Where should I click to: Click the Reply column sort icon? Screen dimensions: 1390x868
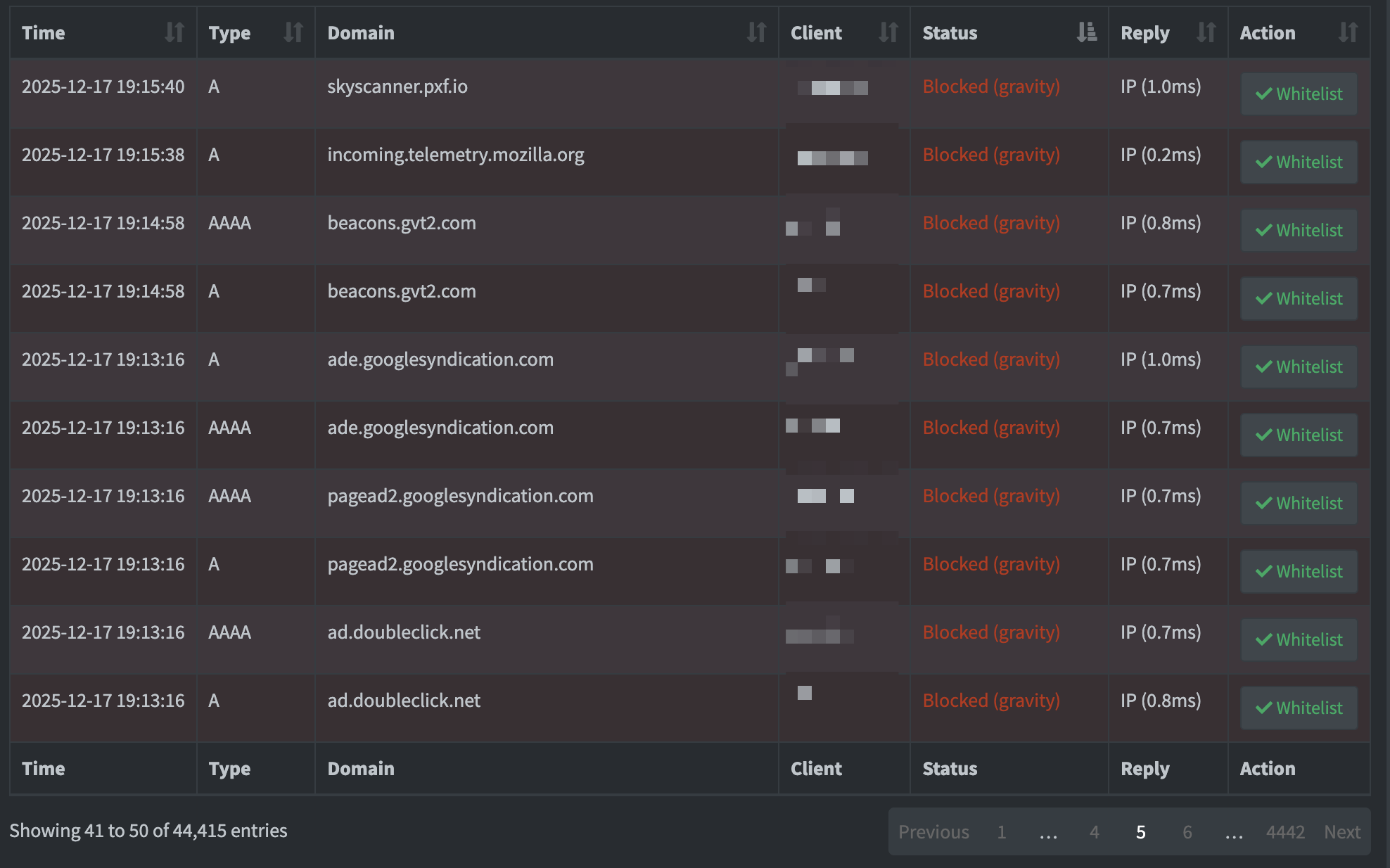pyautogui.click(x=1206, y=32)
